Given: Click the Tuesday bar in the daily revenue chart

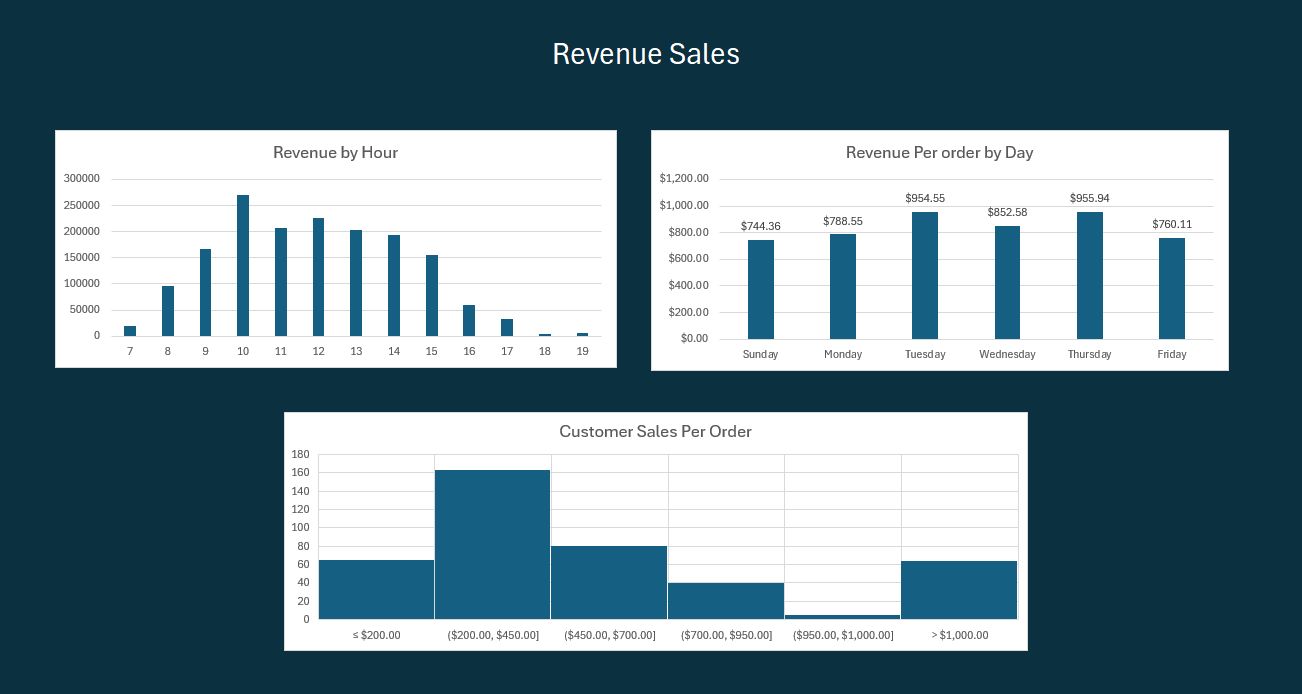Looking at the screenshot, I should (x=925, y=276).
